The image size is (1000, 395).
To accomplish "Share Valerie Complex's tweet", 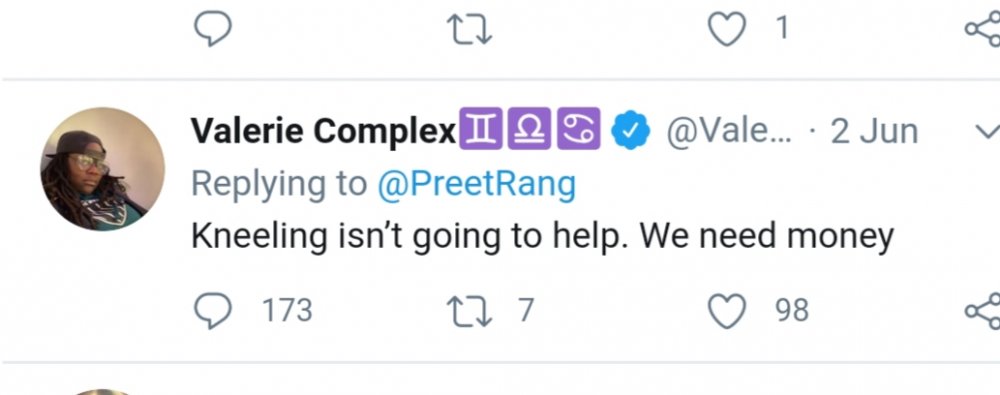I will [983, 311].
